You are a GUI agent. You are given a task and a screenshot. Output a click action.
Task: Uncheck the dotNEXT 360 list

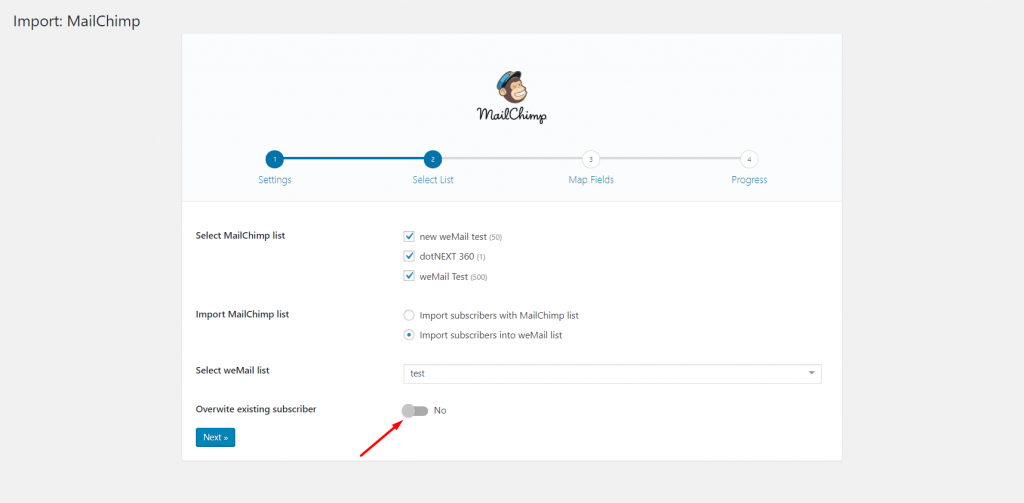point(409,256)
